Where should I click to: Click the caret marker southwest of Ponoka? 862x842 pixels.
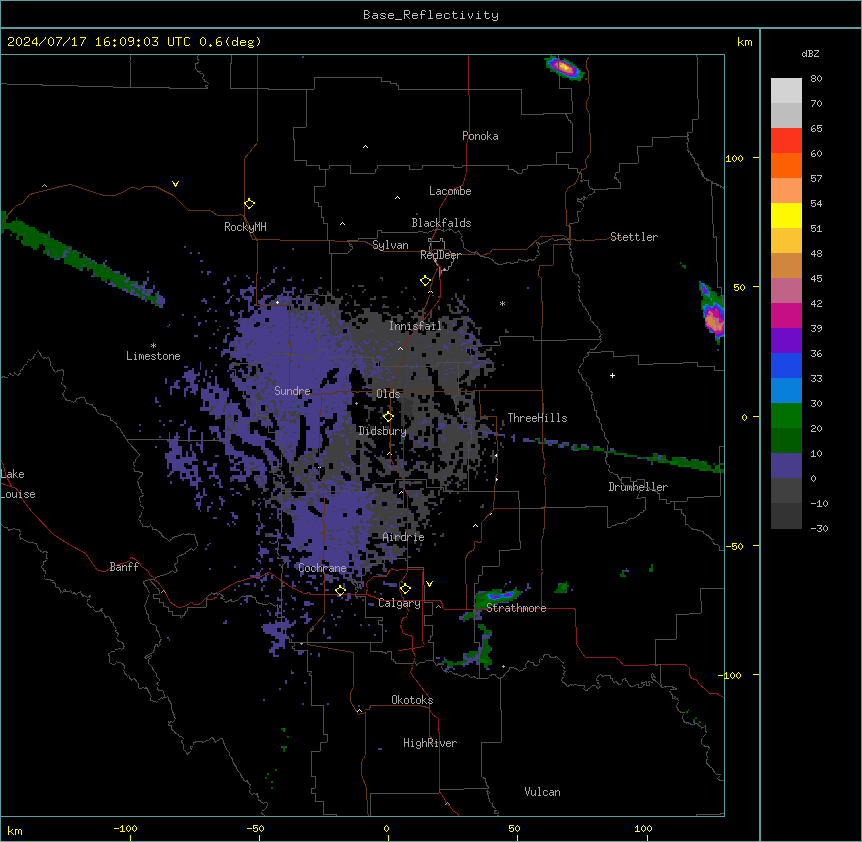pyautogui.click(x=366, y=147)
